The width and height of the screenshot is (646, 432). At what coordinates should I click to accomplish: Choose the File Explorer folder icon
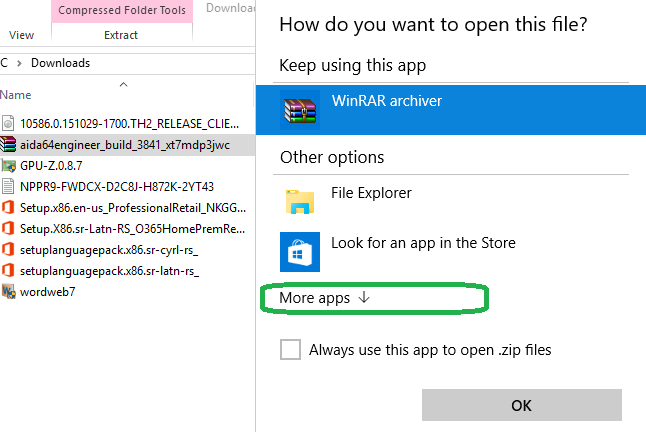[x=300, y=202]
